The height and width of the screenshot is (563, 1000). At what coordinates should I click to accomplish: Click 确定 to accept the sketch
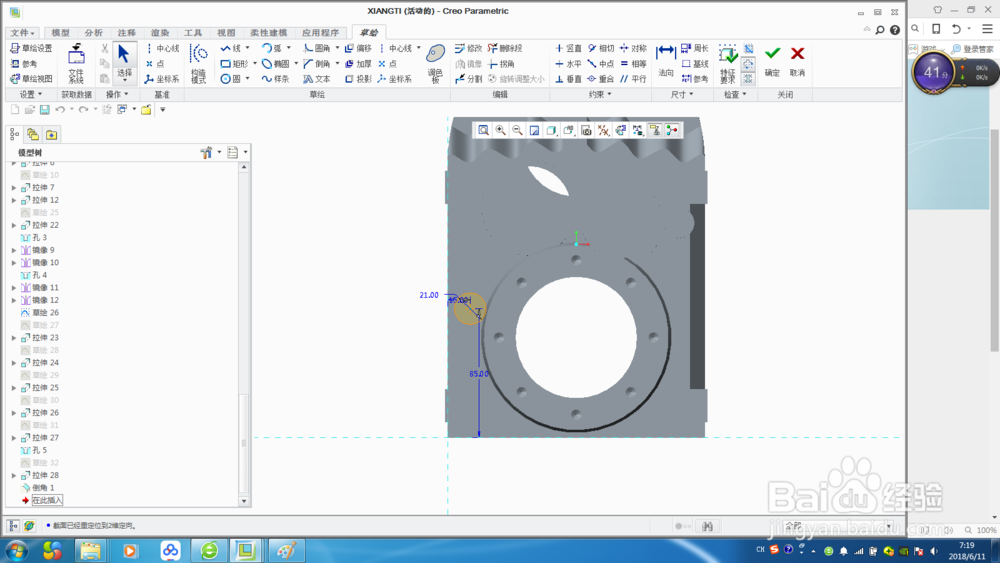[772, 61]
